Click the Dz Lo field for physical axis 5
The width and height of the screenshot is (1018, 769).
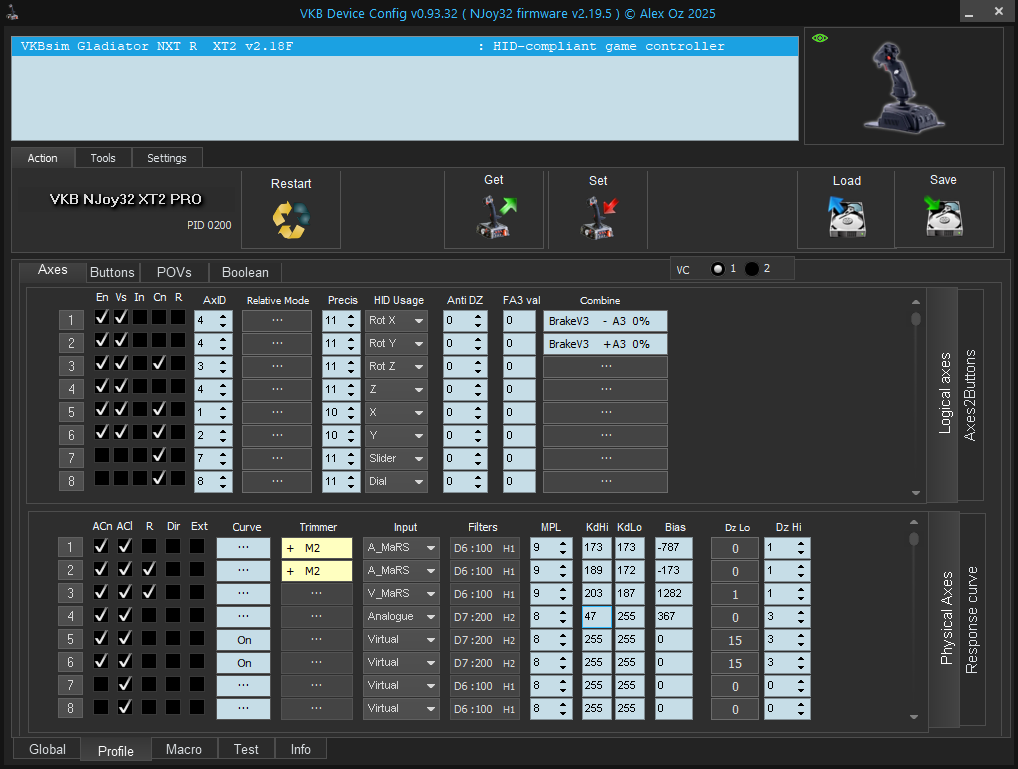735,640
